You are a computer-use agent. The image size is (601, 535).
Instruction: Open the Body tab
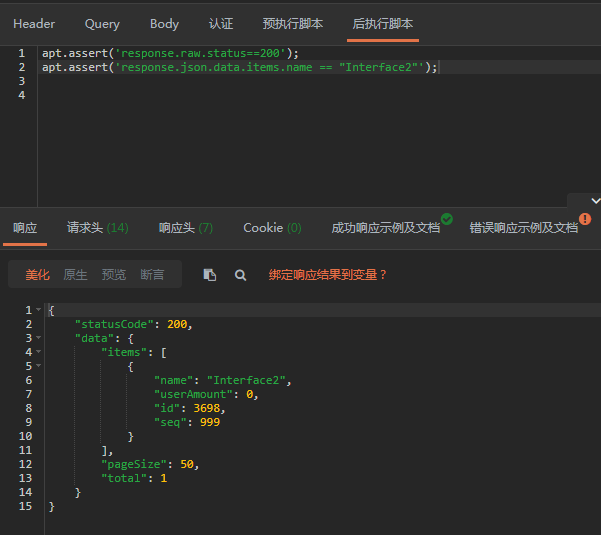(x=164, y=24)
